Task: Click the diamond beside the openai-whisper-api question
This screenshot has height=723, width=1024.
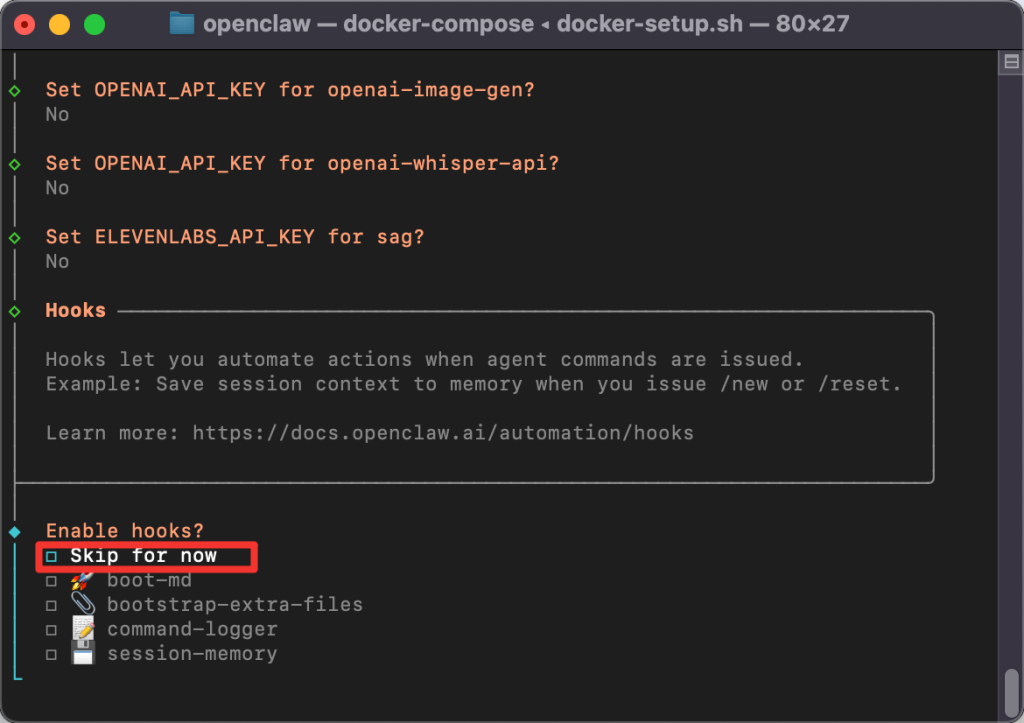Action: point(14,163)
